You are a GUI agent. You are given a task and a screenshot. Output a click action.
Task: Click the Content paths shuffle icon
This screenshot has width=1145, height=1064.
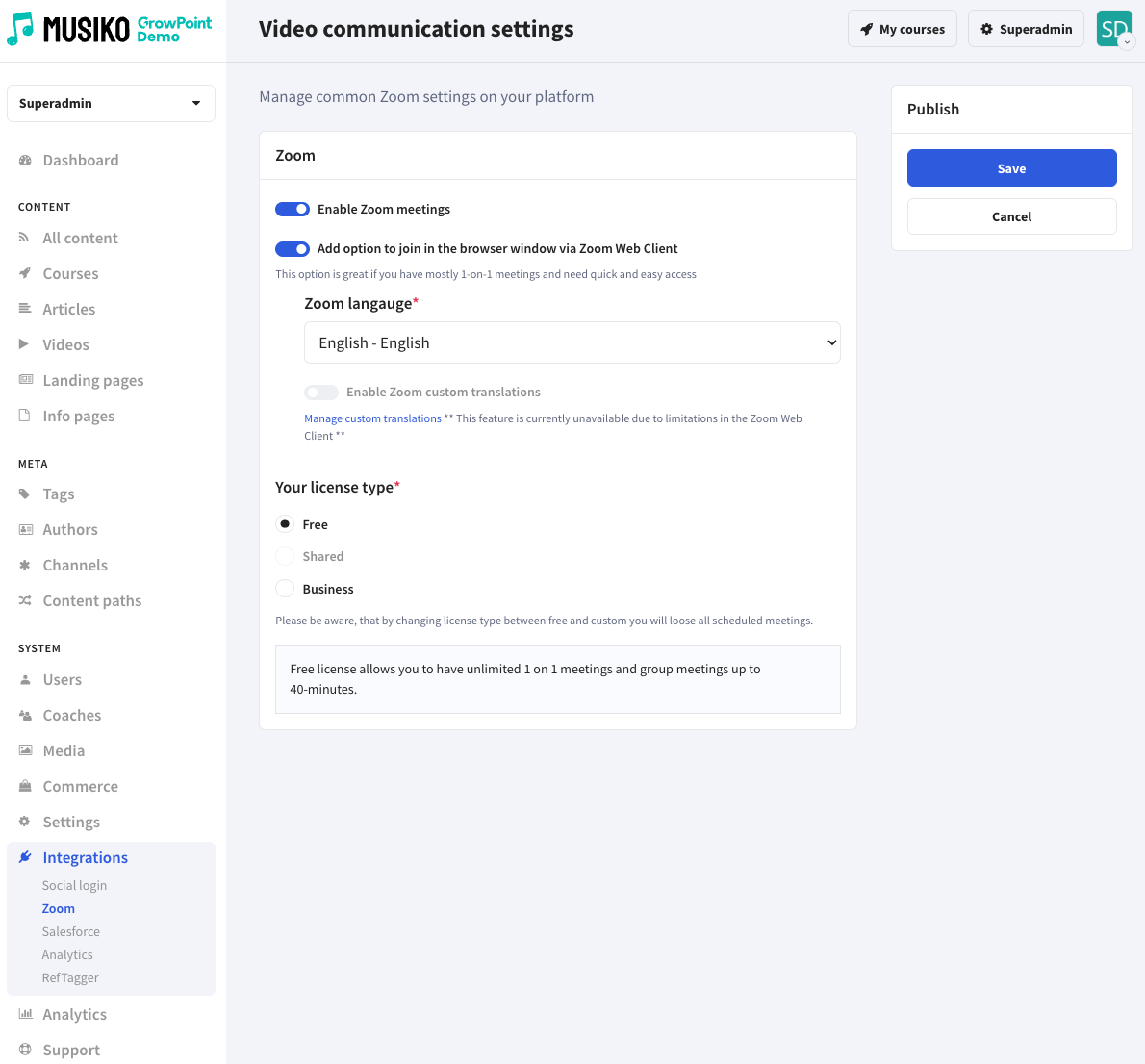click(x=25, y=601)
